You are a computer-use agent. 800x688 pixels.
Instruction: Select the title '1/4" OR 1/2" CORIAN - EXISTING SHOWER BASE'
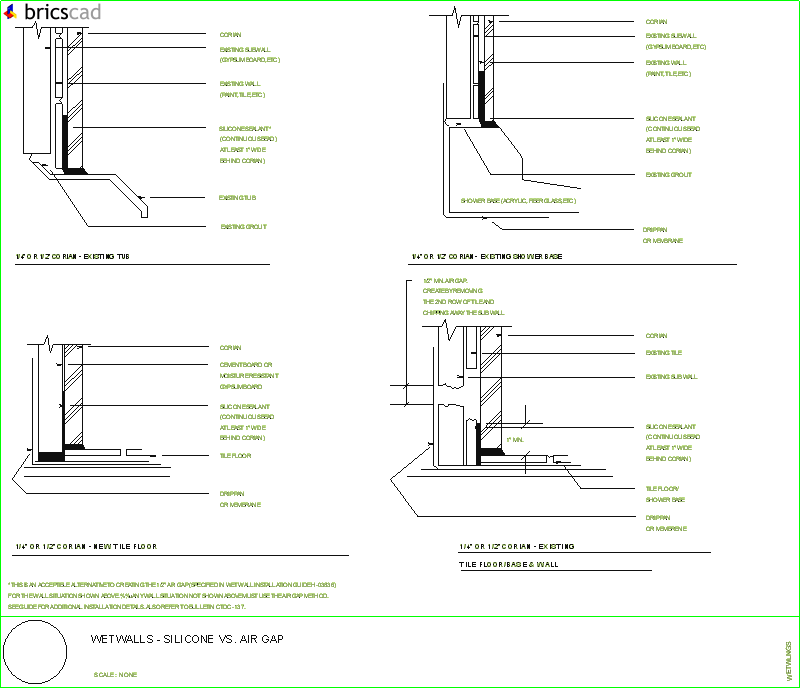487,256
